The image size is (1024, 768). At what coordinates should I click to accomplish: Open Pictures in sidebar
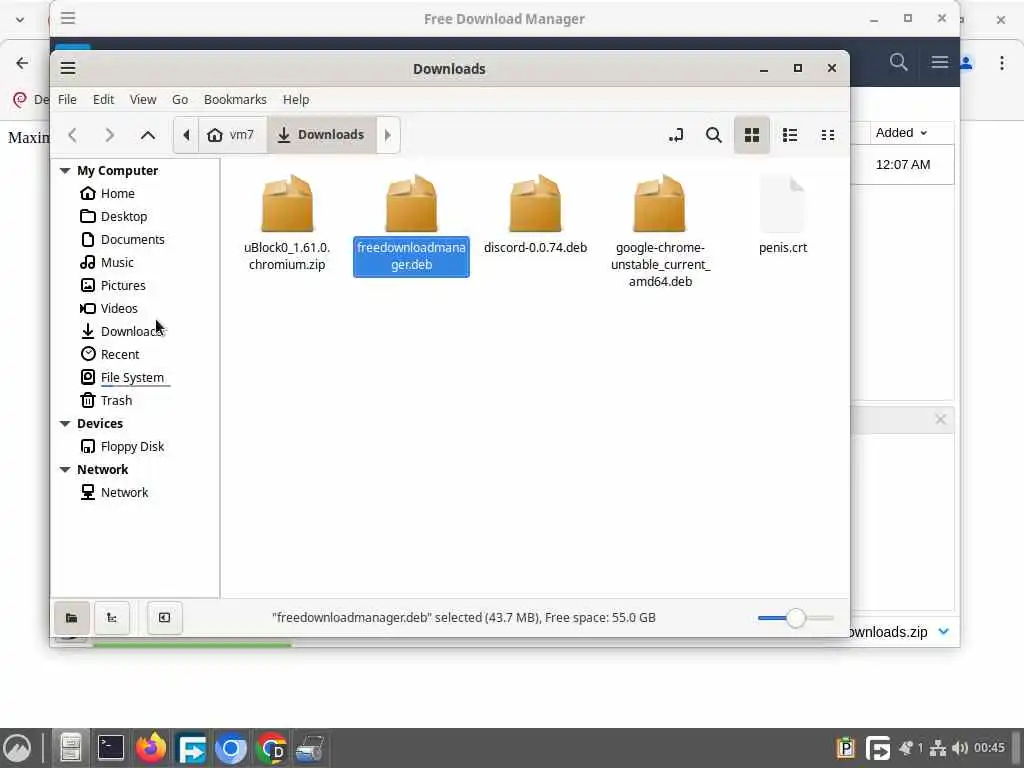pyautogui.click(x=123, y=285)
